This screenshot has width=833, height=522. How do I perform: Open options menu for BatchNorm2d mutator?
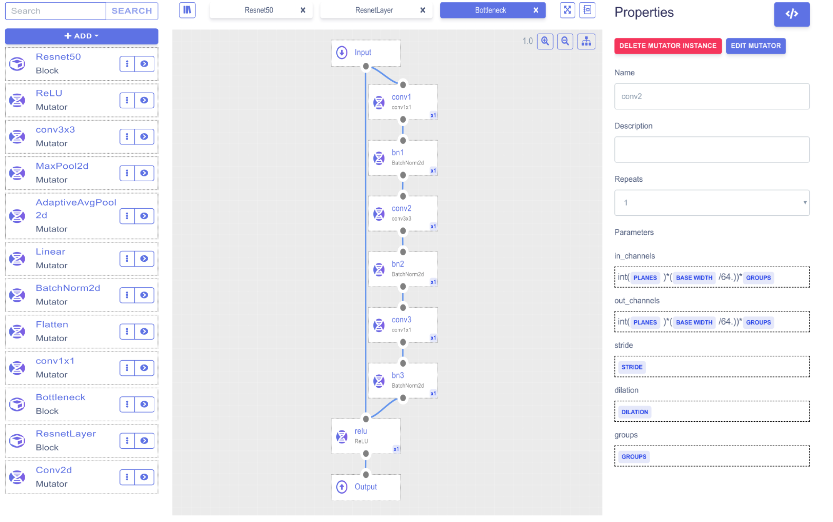click(127, 295)
